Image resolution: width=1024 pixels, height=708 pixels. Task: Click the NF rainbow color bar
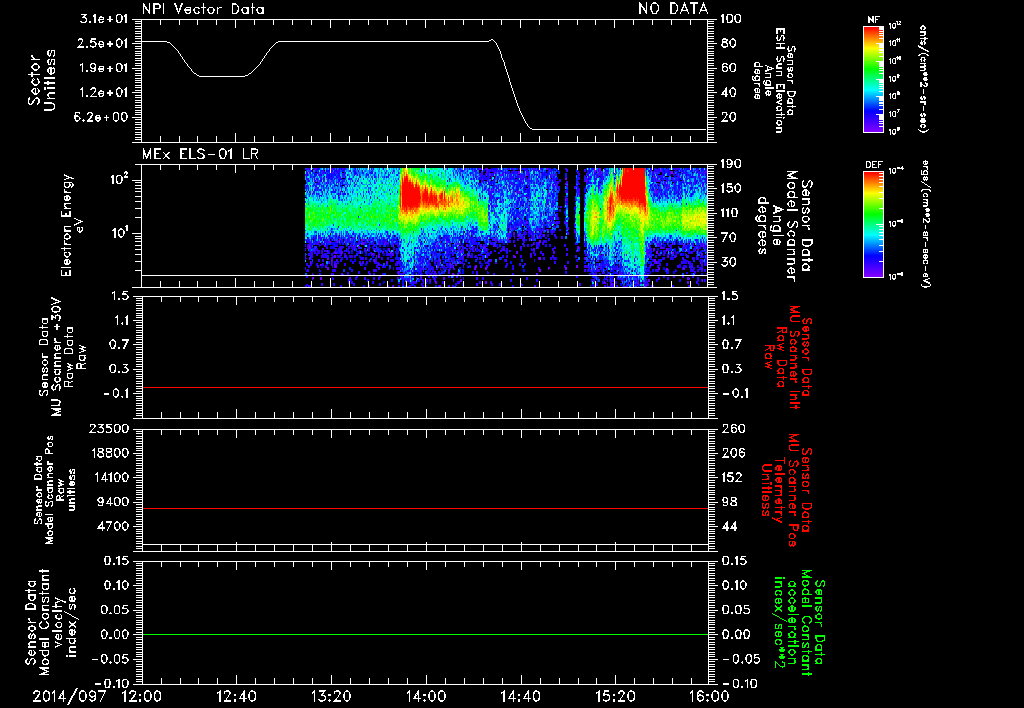(x=873, y=79)
